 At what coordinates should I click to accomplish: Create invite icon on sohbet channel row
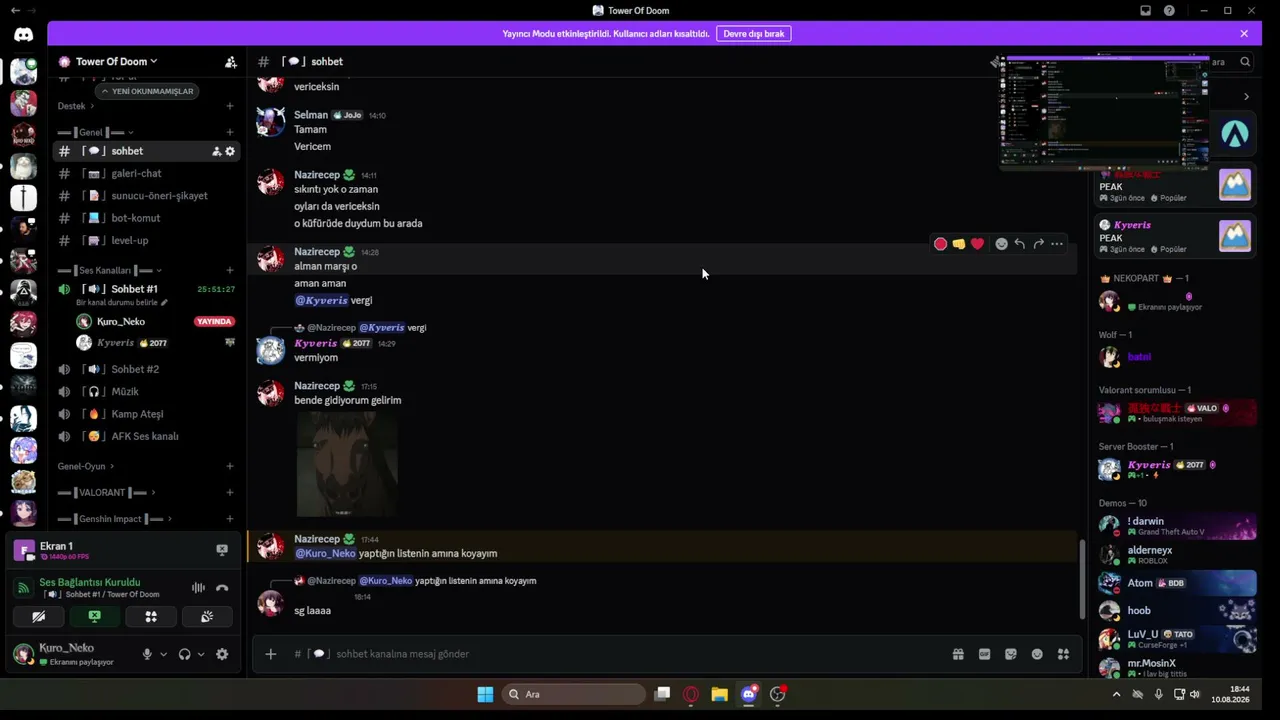click(216, 151)
